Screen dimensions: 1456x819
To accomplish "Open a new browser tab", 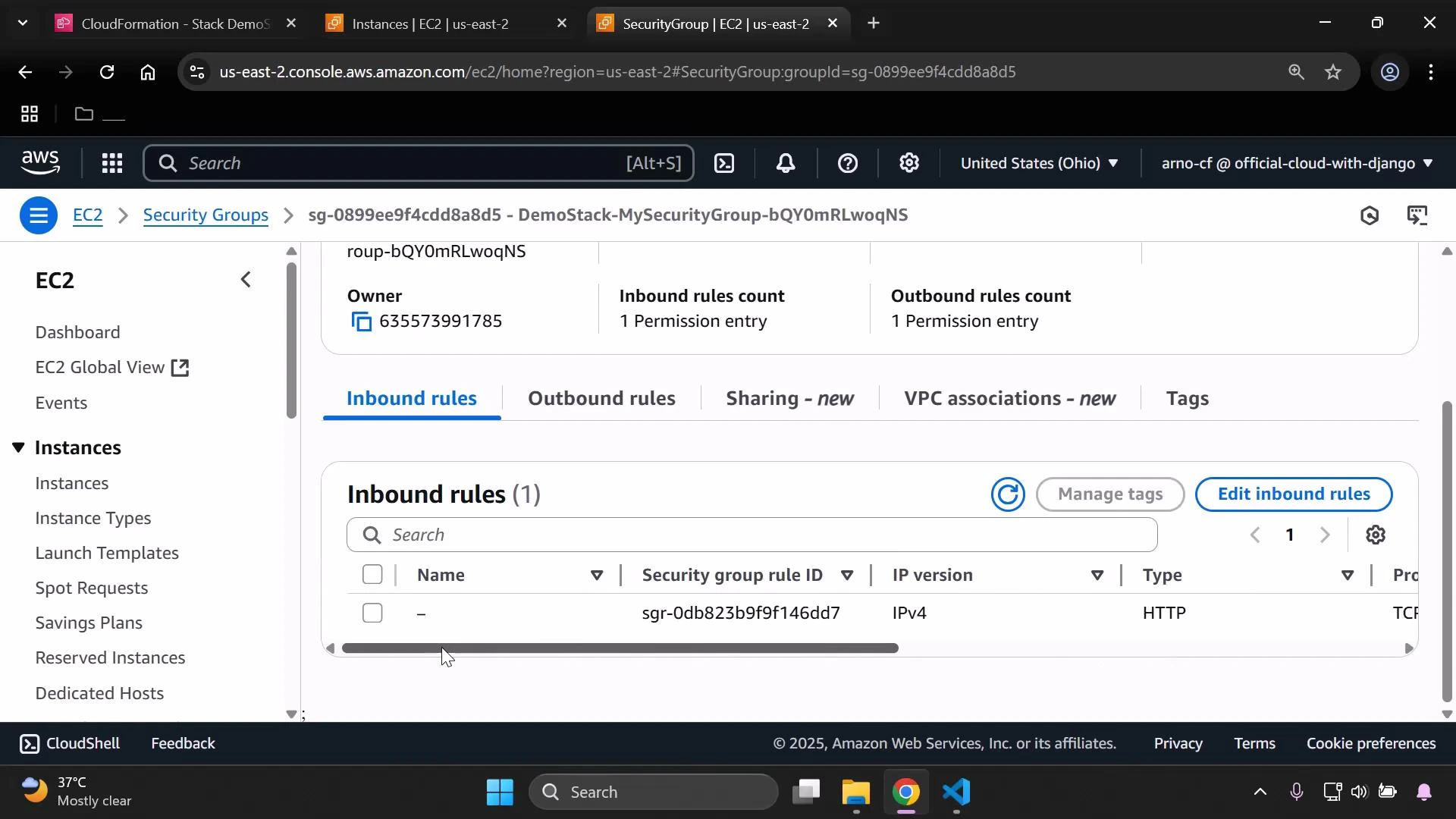I will [874, 24].
